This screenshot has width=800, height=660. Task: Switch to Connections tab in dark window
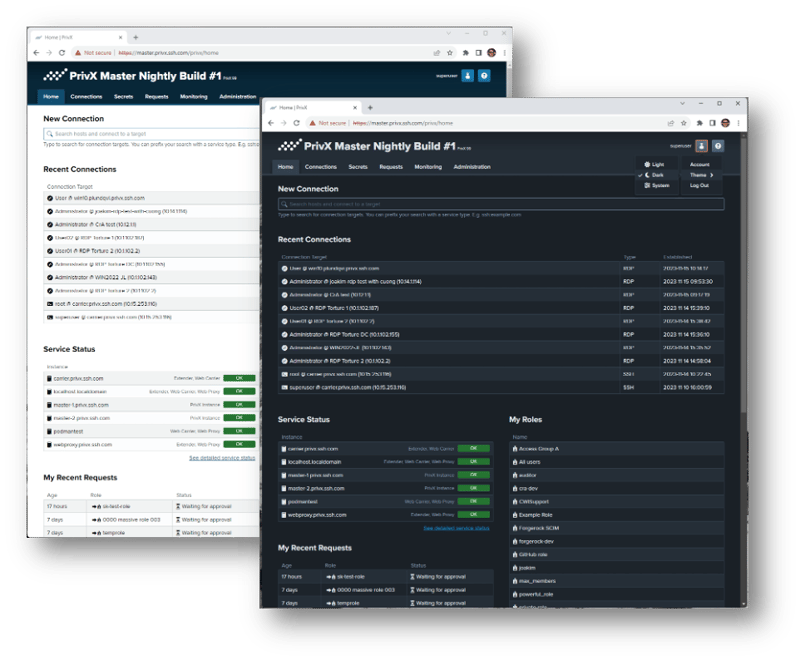click(x=320, y=167)
